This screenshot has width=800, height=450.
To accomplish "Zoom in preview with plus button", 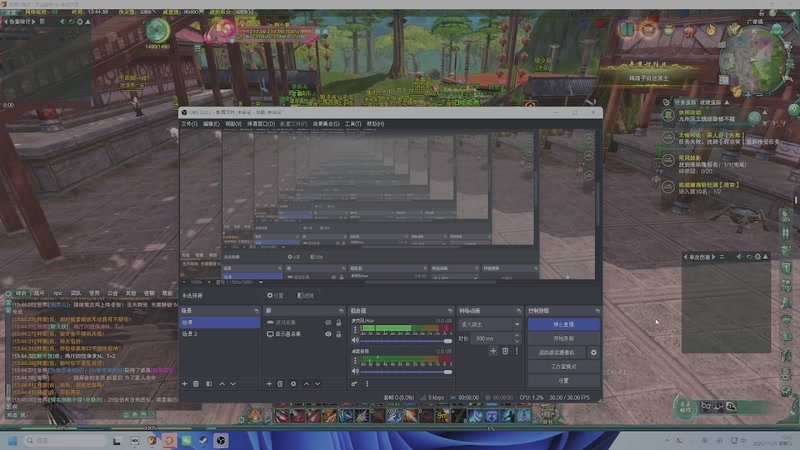I will (209, 282).
